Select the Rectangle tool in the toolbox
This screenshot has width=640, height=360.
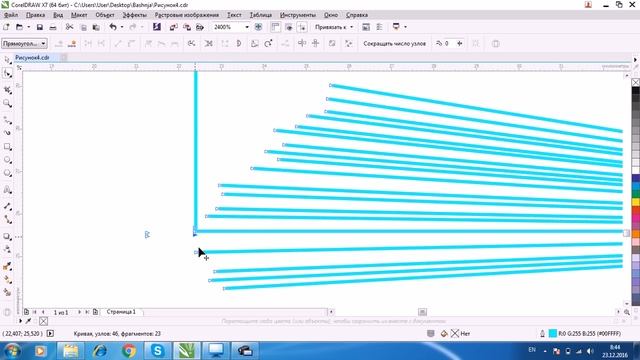coord(7,147)
